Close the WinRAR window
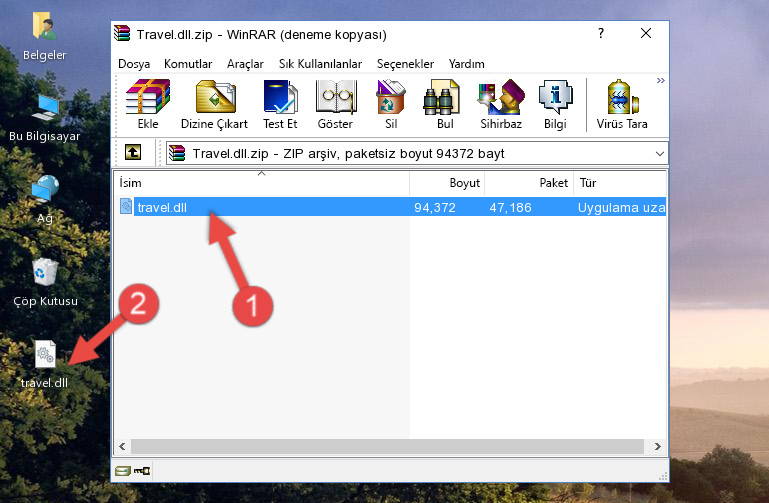Viewport: 769px width, 503px height. [x=646, y=33]
